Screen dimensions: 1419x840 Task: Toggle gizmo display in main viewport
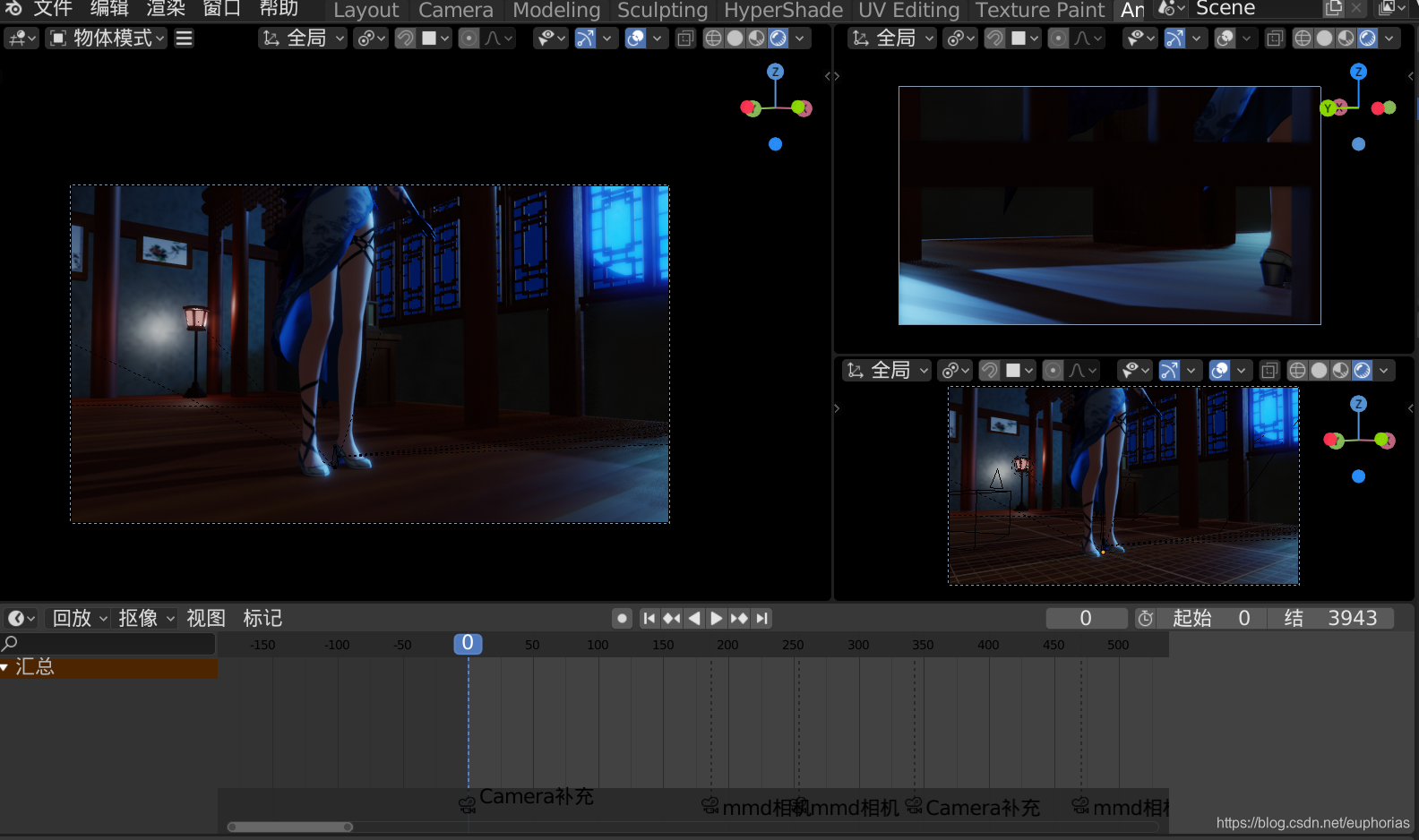click(x=585, y=39)
